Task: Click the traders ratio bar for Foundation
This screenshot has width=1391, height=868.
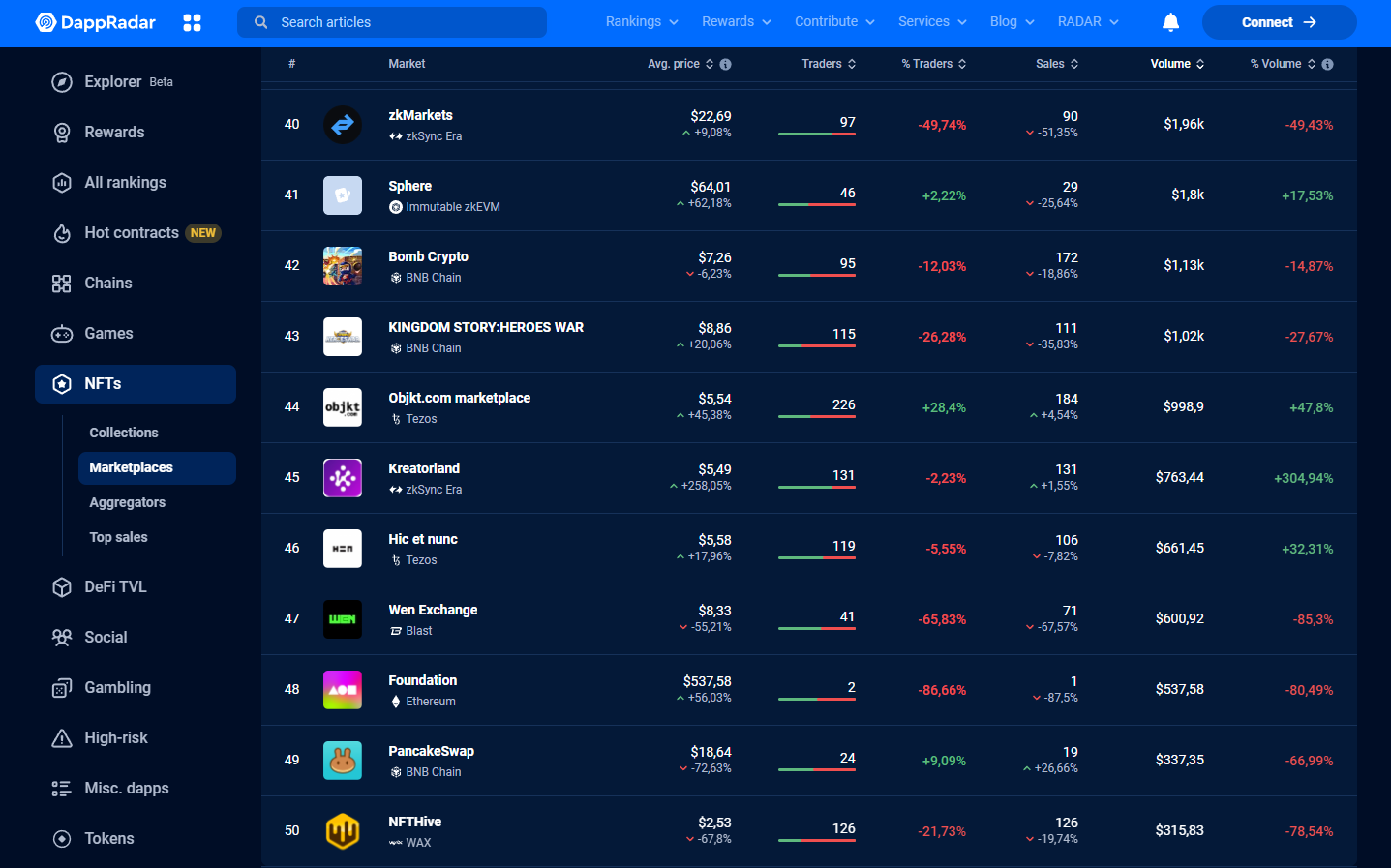Action: (817, 700)
